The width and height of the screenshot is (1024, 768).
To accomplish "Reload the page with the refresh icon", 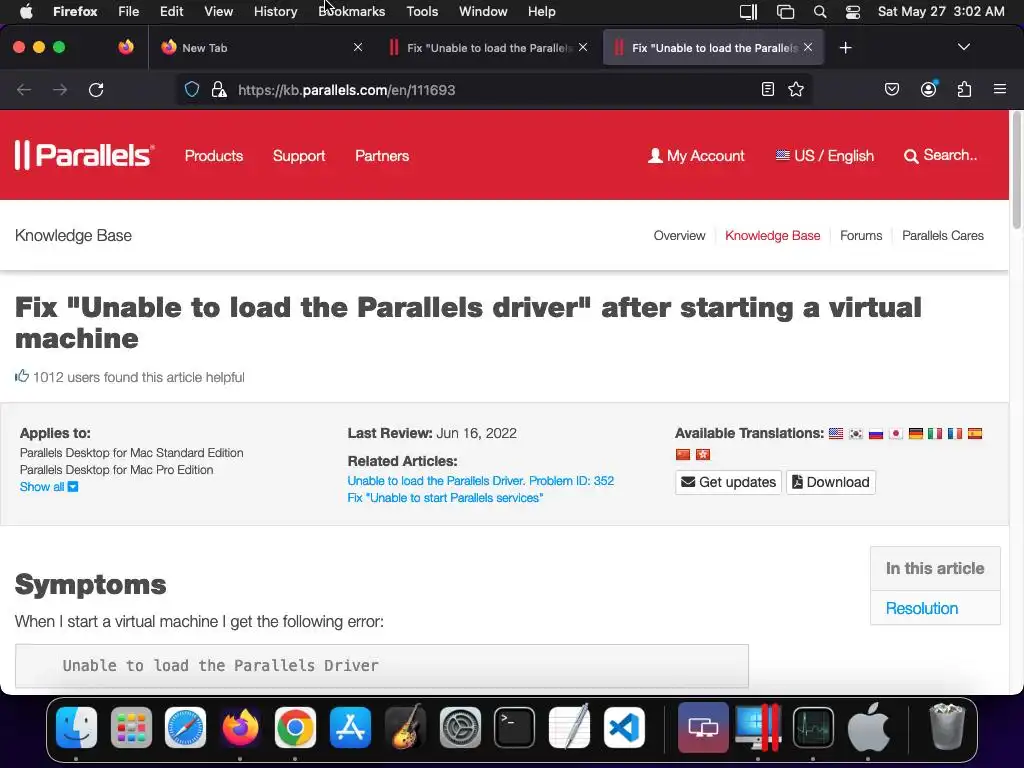I will [96, 89].
